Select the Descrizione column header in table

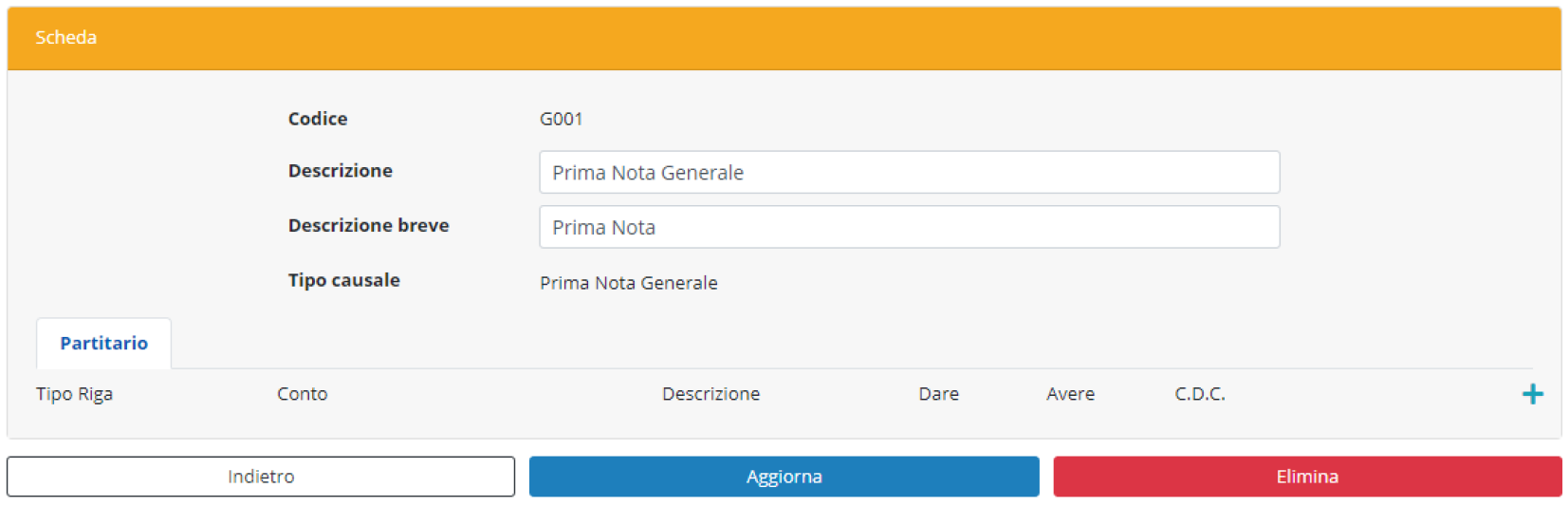710,394
